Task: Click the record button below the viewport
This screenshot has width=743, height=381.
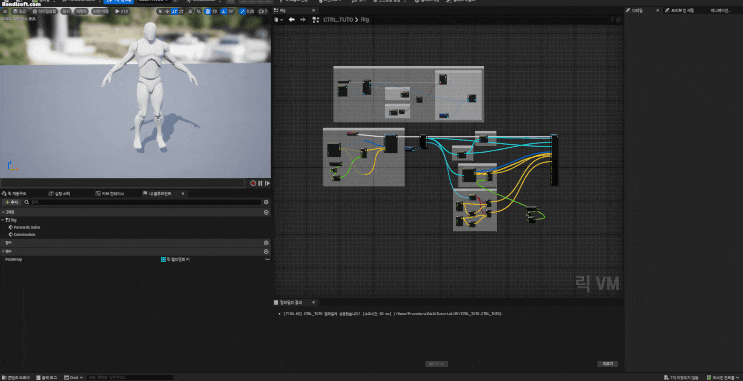Action: point(253,183)
